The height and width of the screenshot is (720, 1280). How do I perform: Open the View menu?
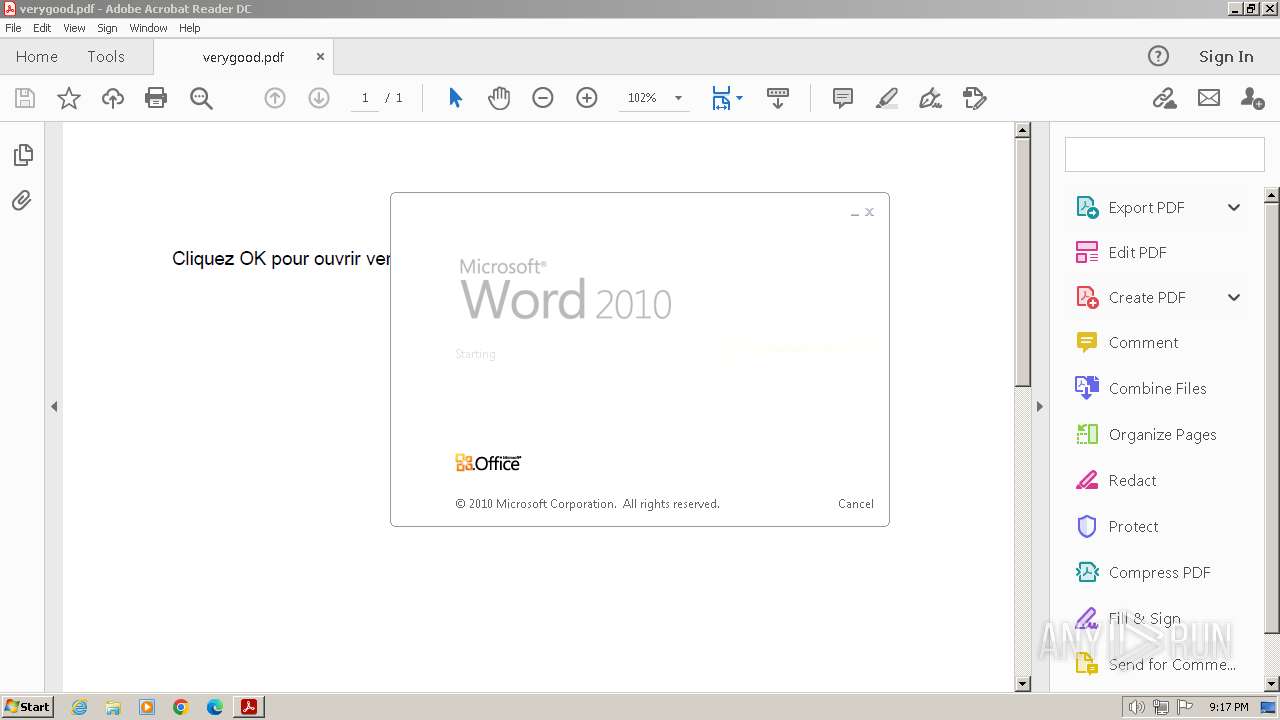pyautogui.click(x=74, y=28)
